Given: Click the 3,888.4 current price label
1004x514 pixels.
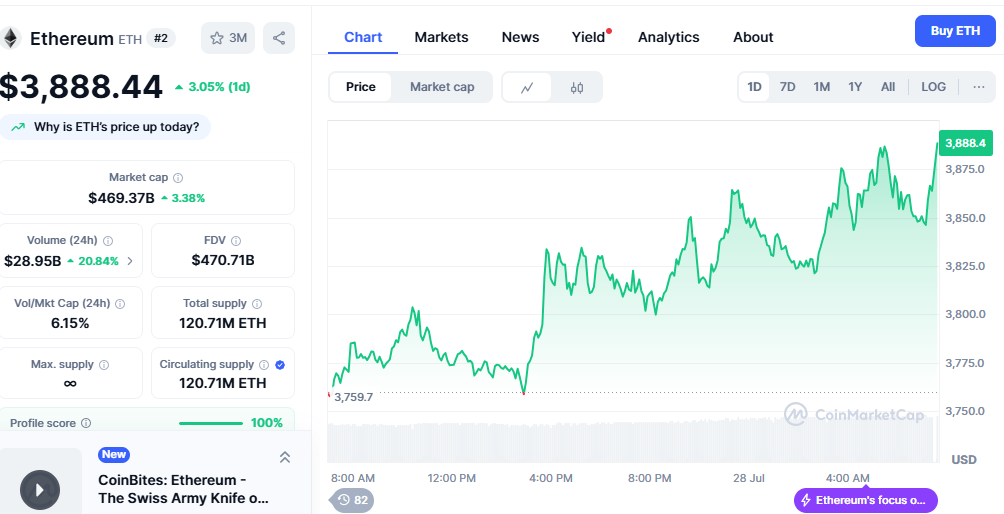Looking at the screenshot, I should tap(966, 143).
